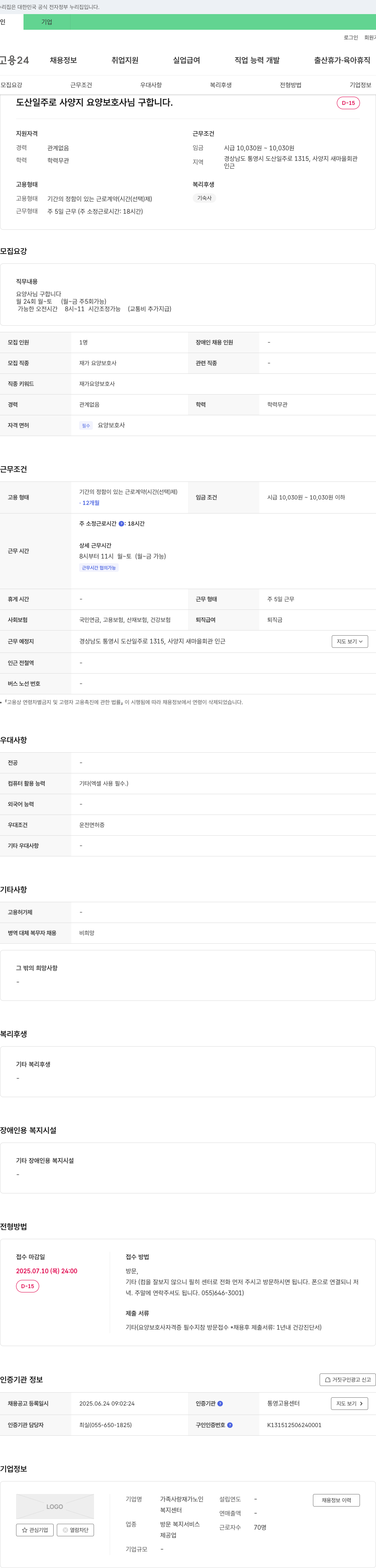Jump to 모집요강 section tab

click(12, 85)
